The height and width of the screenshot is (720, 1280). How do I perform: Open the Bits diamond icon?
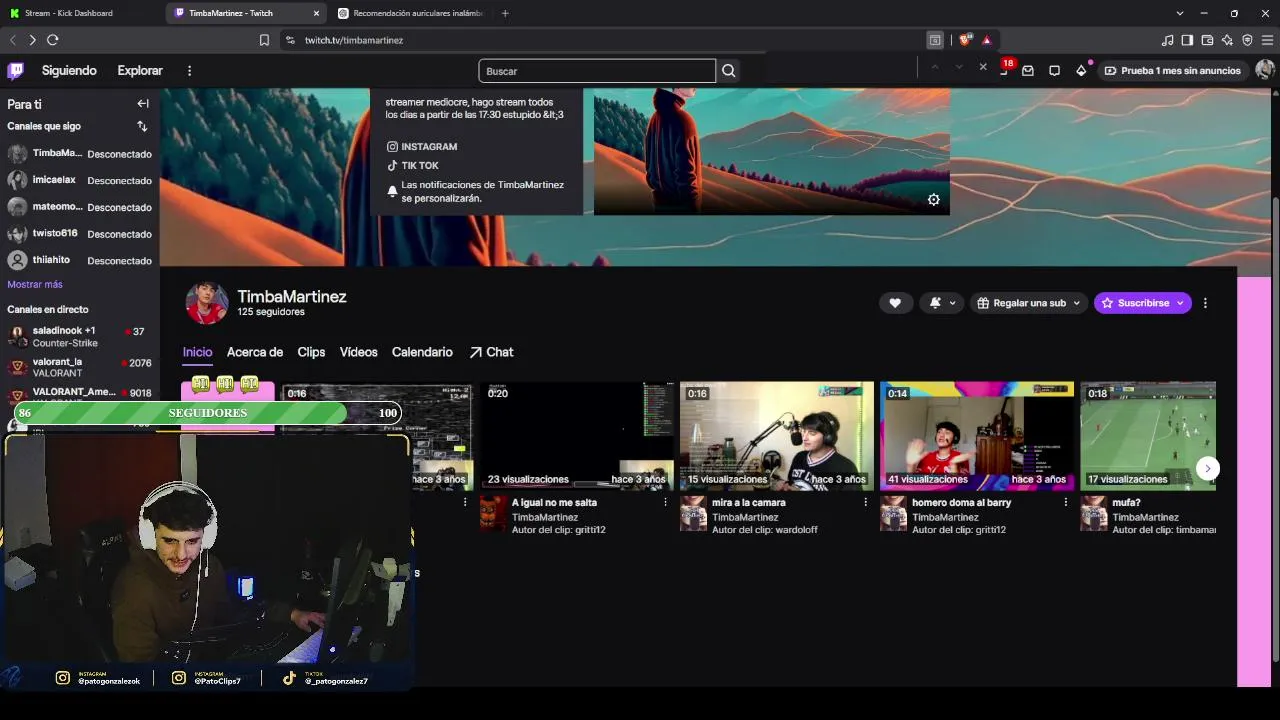(1081, 71)
